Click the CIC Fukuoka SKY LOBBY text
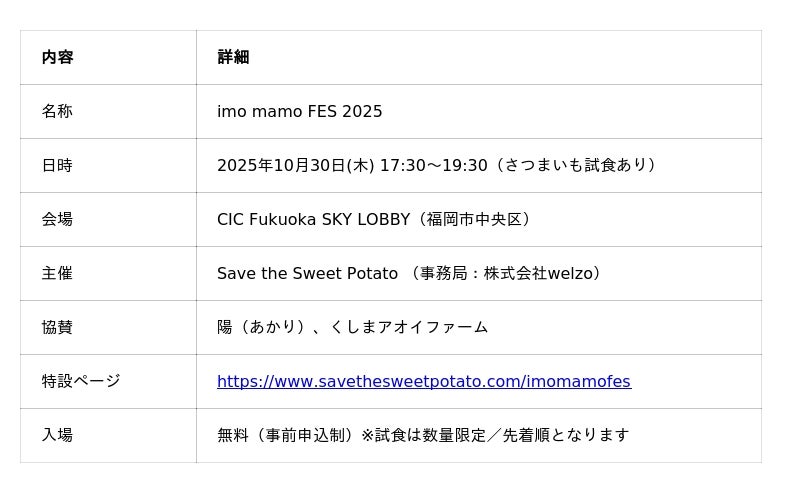This screenshot has width=800, height=493. (313, 219)
